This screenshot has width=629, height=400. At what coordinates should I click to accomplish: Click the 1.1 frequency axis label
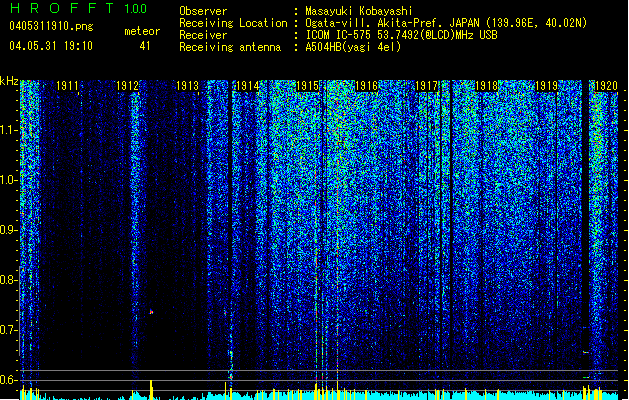[9, 130]
